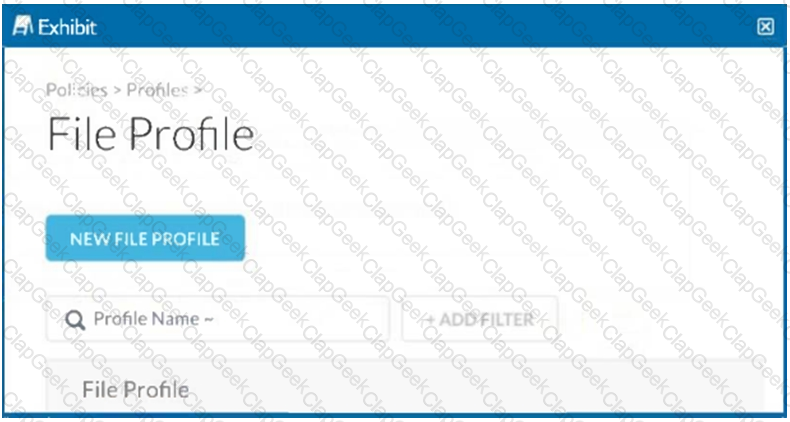
Task: Click the Exhibit app icon in the title bar
Action: tap(23, 27)
